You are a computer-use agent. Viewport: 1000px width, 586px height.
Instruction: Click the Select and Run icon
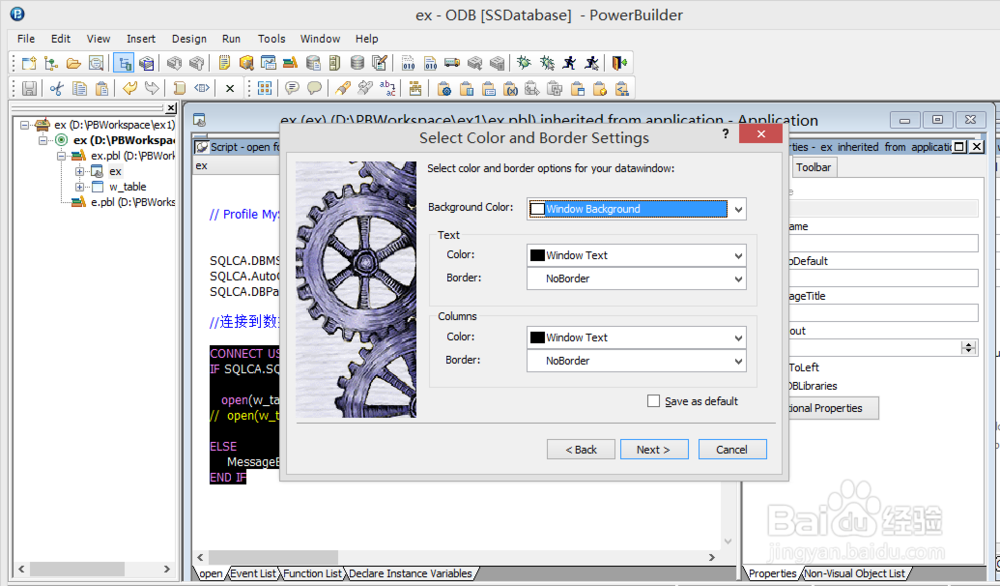[592, 62]
